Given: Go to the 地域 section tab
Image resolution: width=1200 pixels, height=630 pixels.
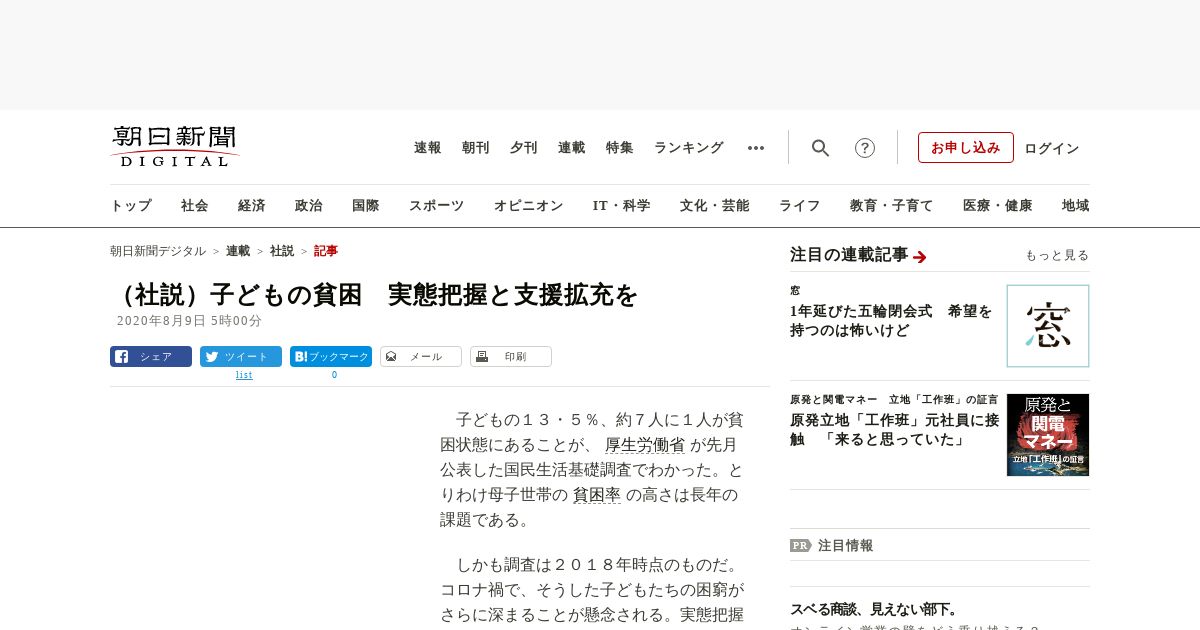Looking at the screenshot, I should tap(1076, 206).
